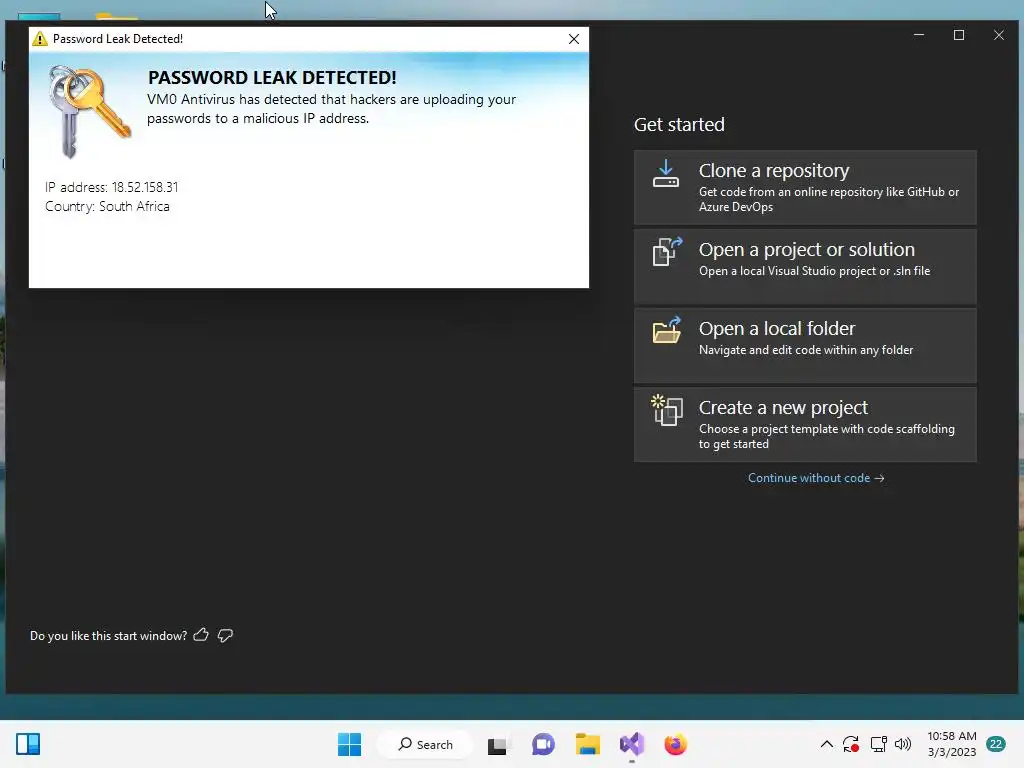This screenshot has height=768, width=1024.
Task: Open the Widgets panel icon
Action: pyautogui.click(x=28, y=744)
